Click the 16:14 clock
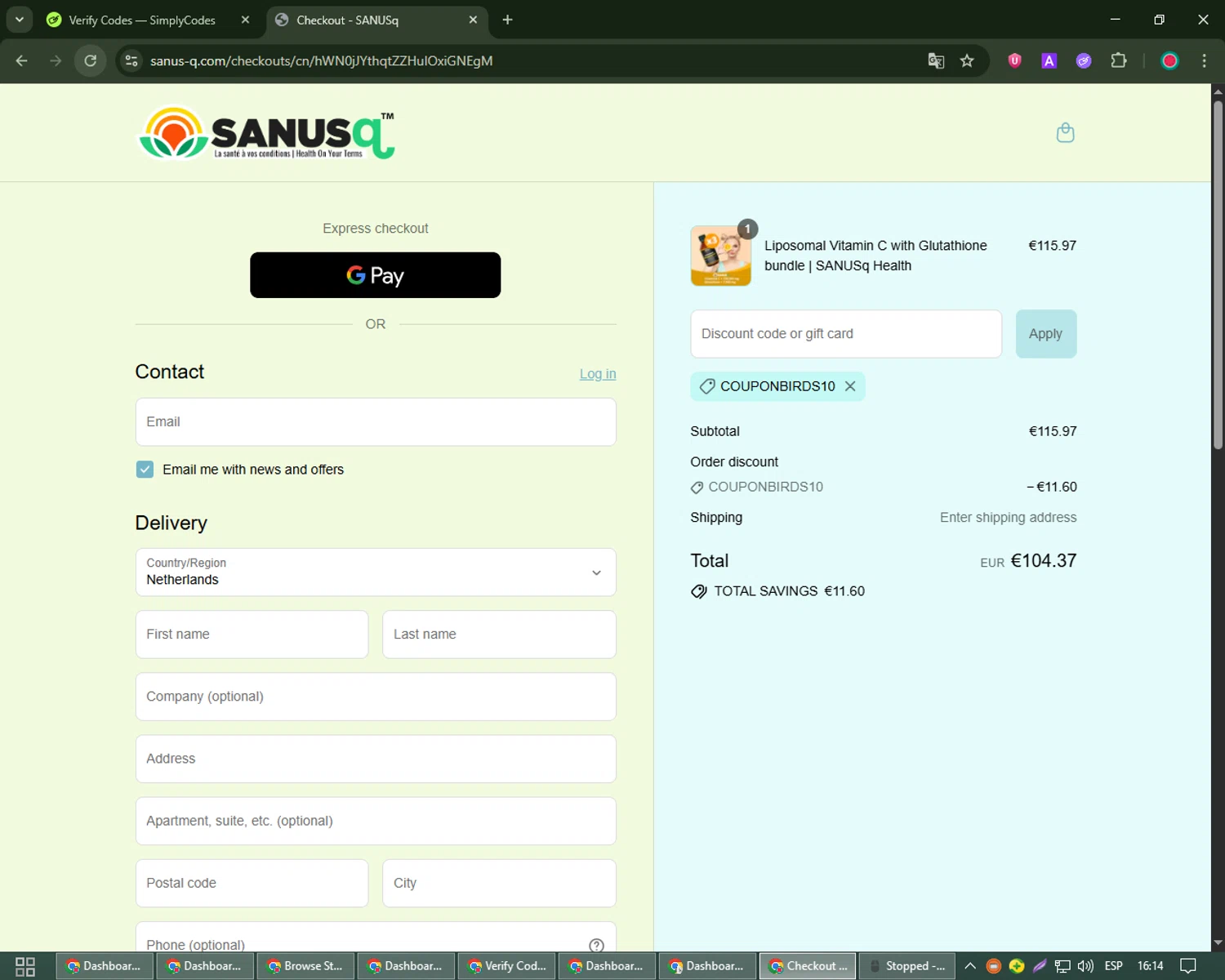 (x=1150, y=966)
